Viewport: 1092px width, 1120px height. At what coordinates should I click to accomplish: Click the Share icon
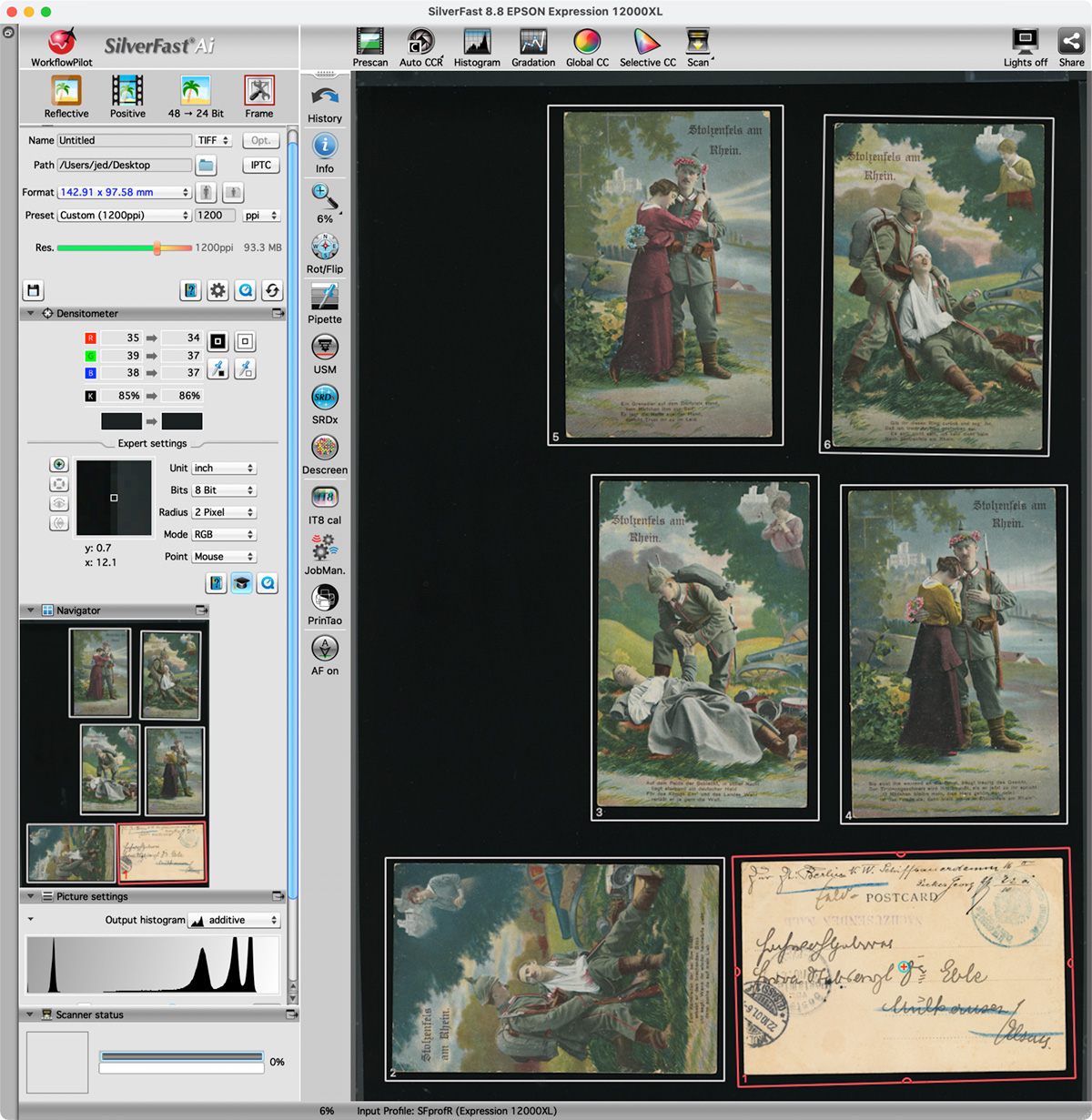(1071, 47)
